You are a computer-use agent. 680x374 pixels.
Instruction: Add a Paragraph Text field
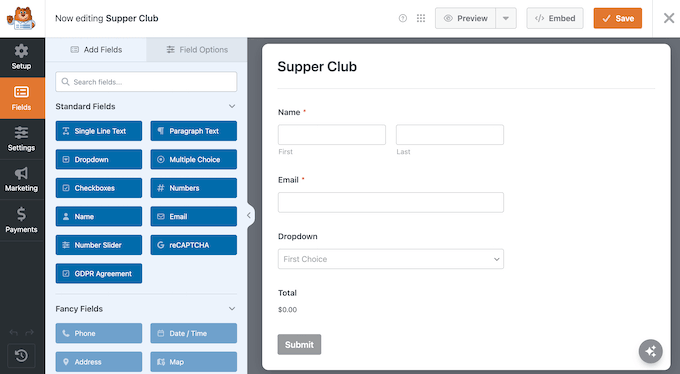click(193, 131)
